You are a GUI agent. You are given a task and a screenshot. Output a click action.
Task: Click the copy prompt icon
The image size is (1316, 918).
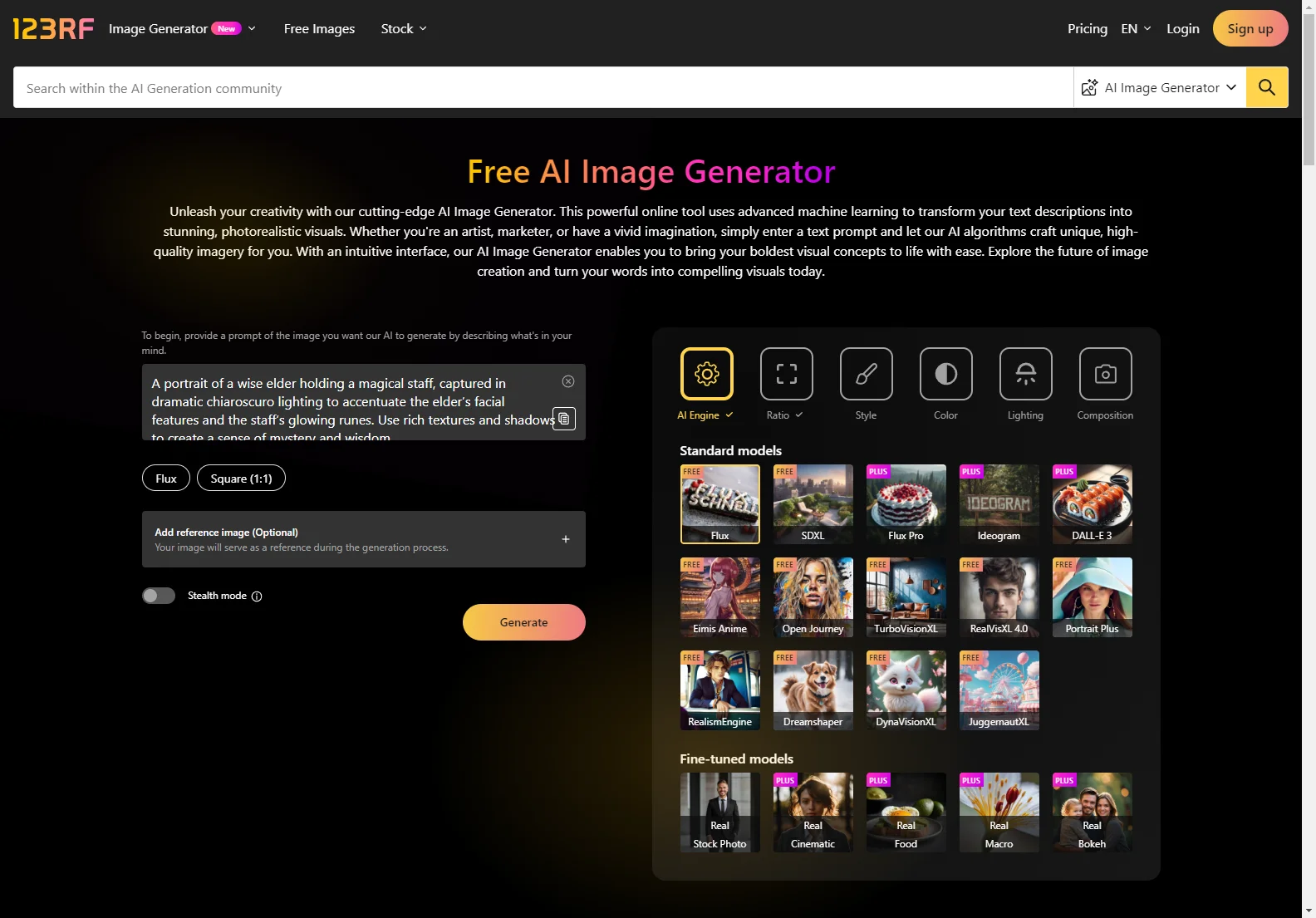pyautogui.click(x=564, y=419)
